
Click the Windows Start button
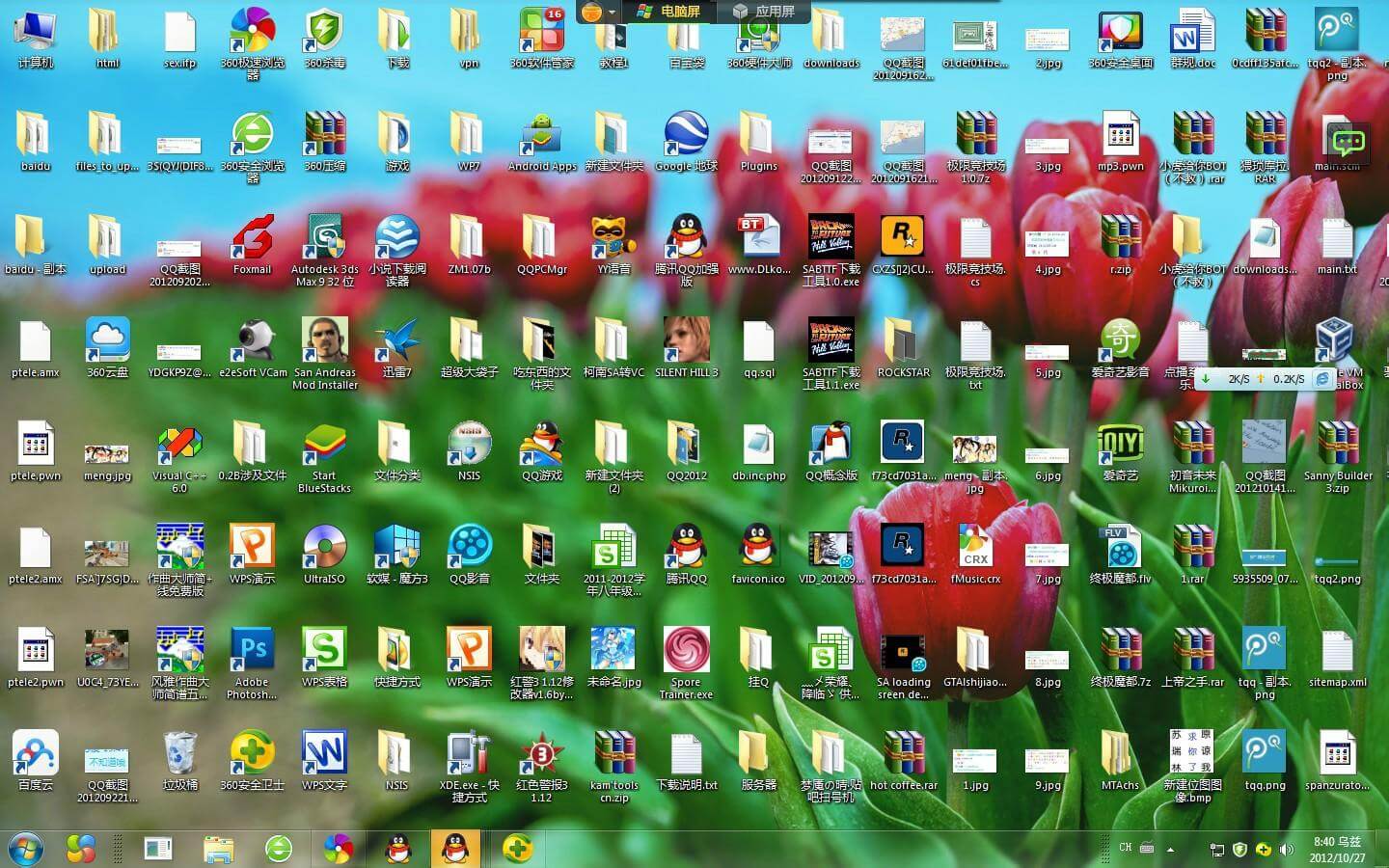click(26, 849)
